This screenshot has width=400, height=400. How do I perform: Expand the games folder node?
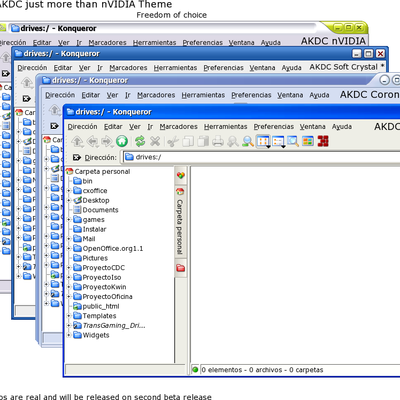click(x=69, y=220)
